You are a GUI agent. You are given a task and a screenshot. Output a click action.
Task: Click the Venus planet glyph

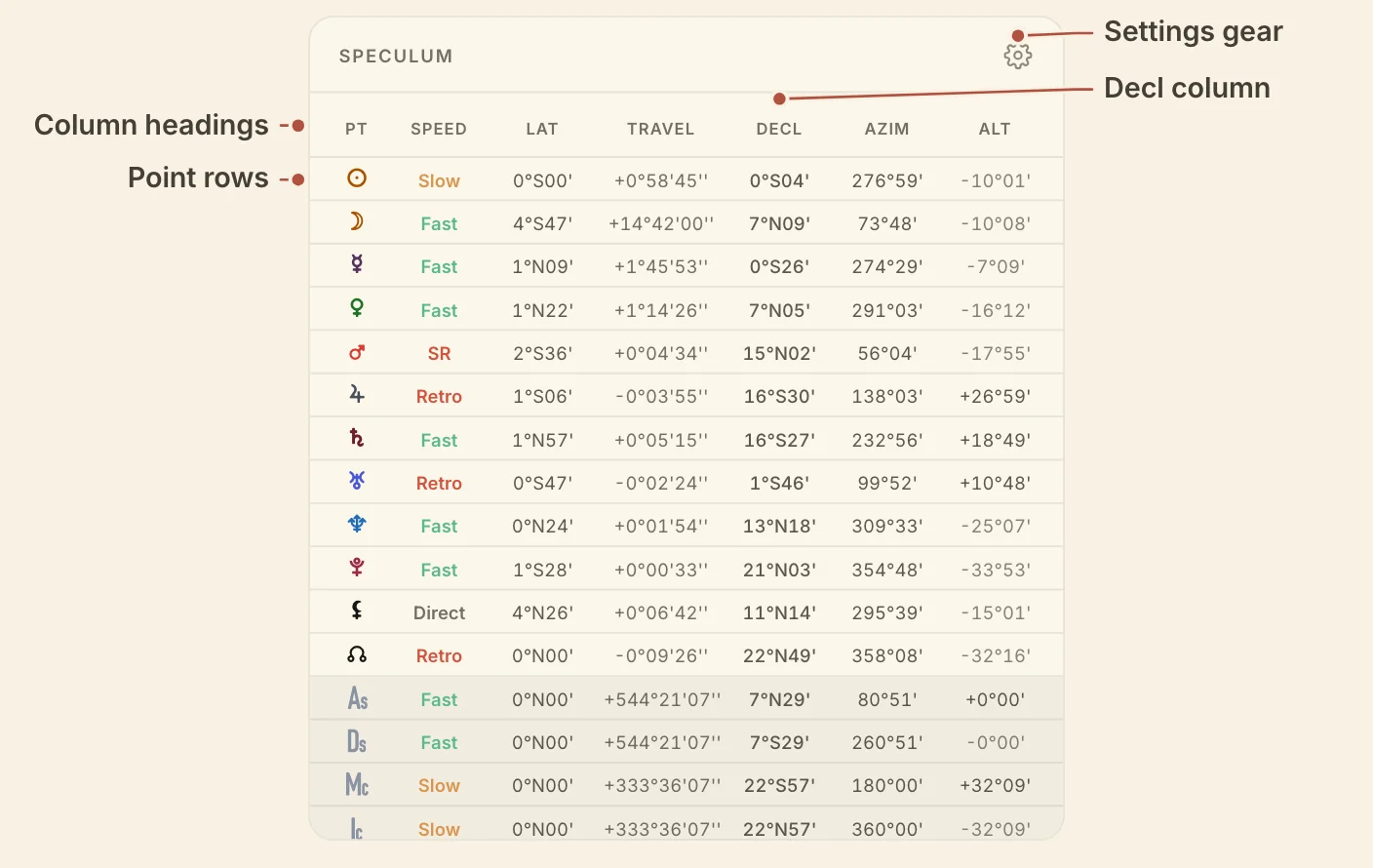[x=357, y=308]
